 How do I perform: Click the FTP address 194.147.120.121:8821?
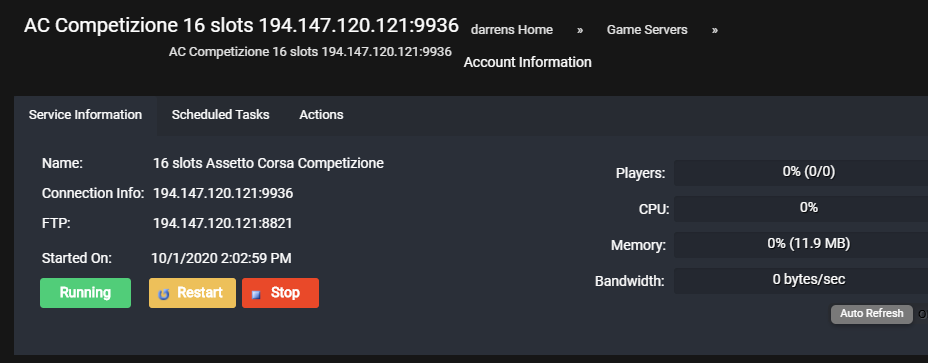pos(223,224)
